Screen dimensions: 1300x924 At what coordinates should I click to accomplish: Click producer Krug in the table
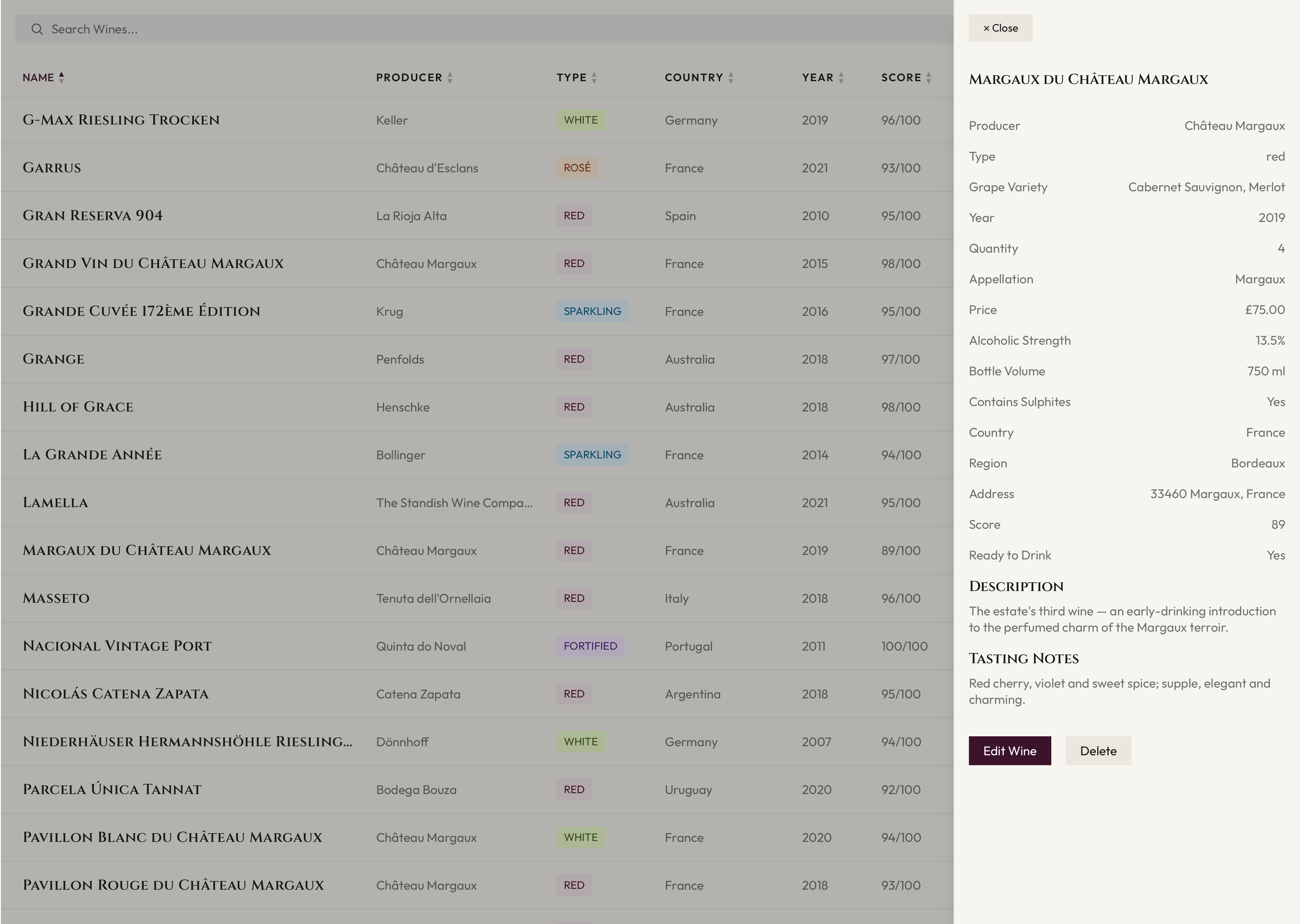[x=389, y=311]
